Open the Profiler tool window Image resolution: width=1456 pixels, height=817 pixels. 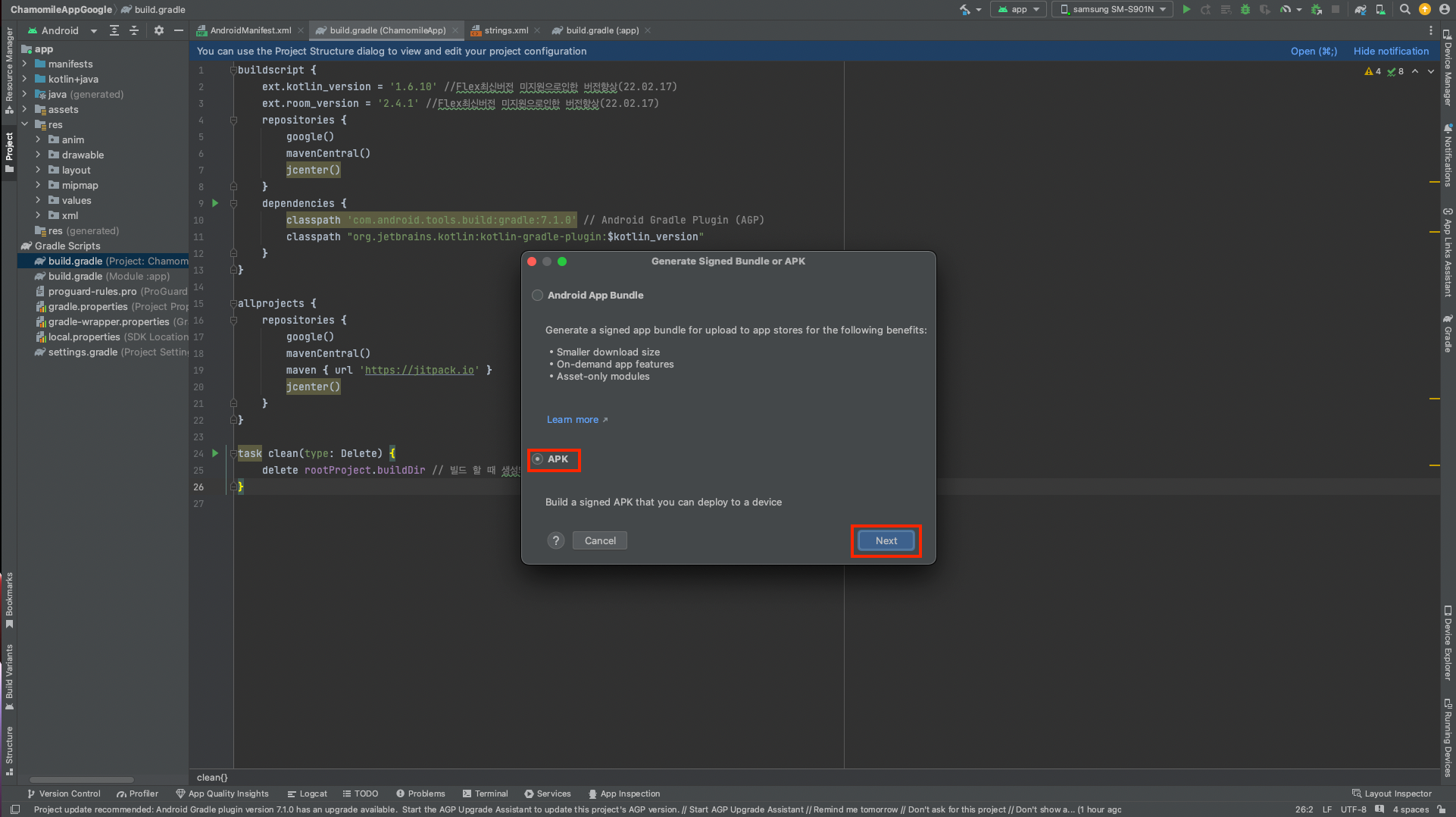137,794
